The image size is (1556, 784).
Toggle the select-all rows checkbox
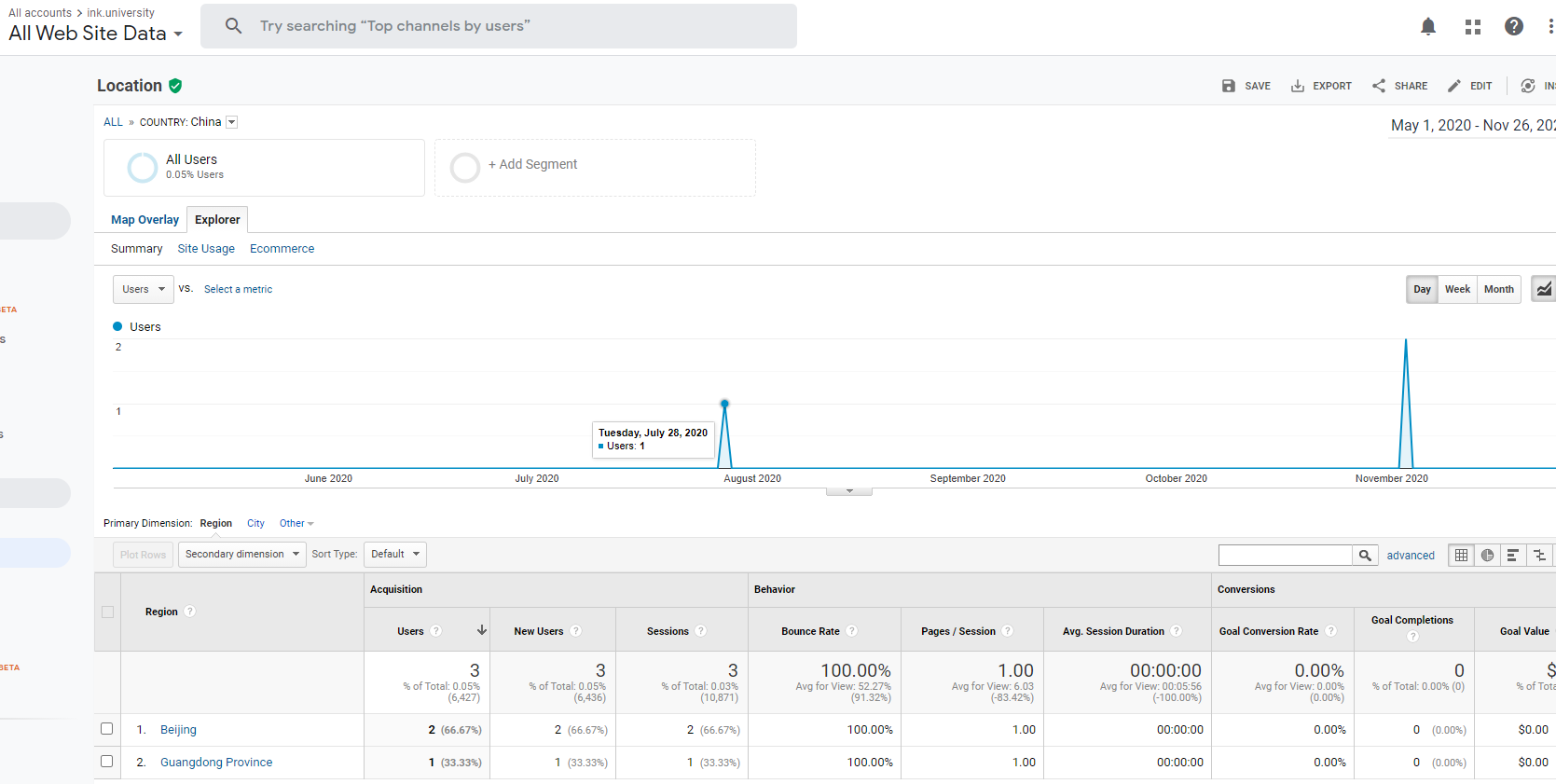(x=107, y=612)
